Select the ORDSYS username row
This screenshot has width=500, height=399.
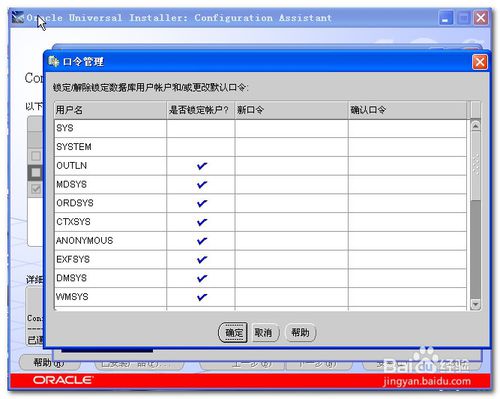pyautogui.click(x=110, y=203)
